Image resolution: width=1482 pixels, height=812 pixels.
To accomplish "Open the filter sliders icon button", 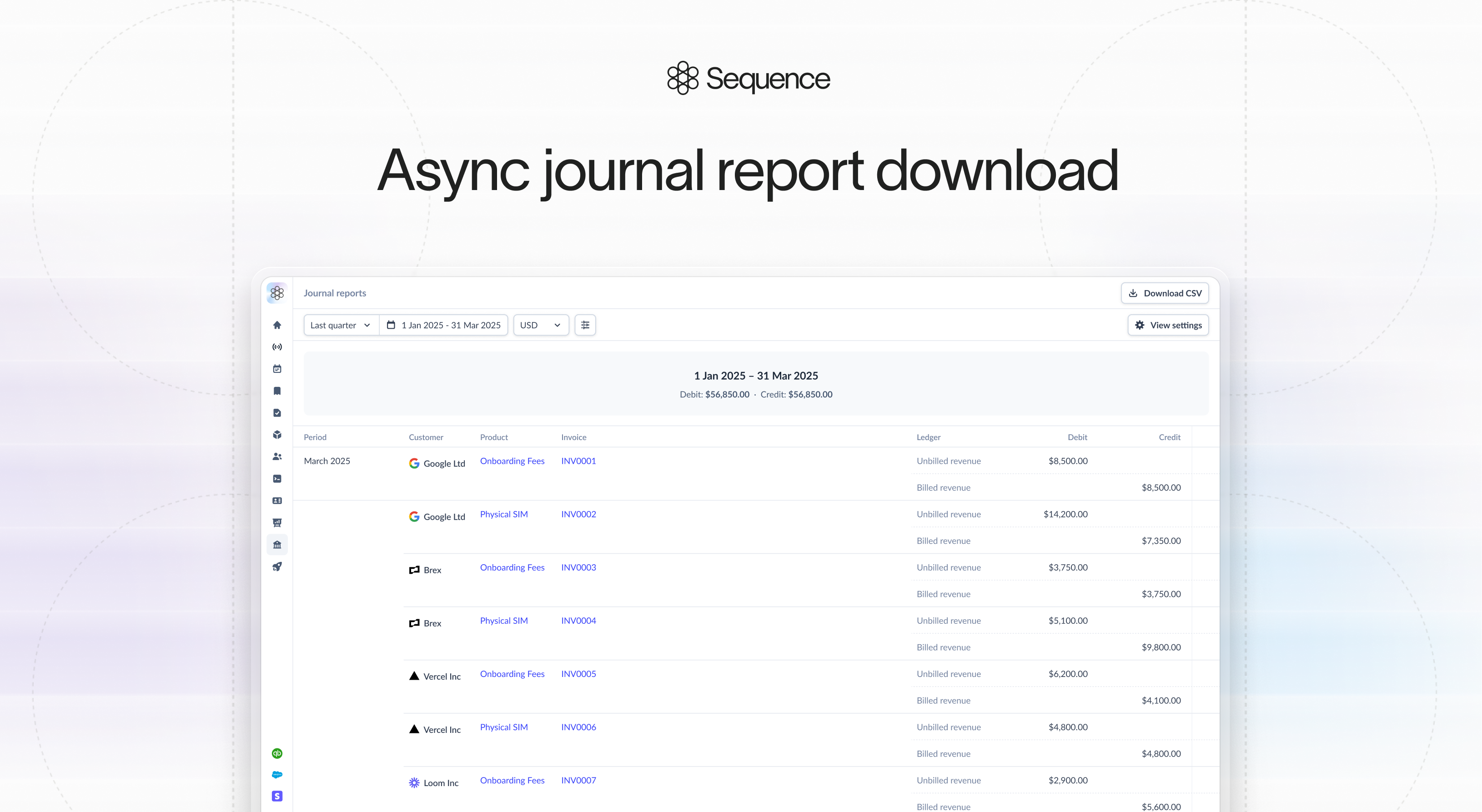I will click(585, 325).
